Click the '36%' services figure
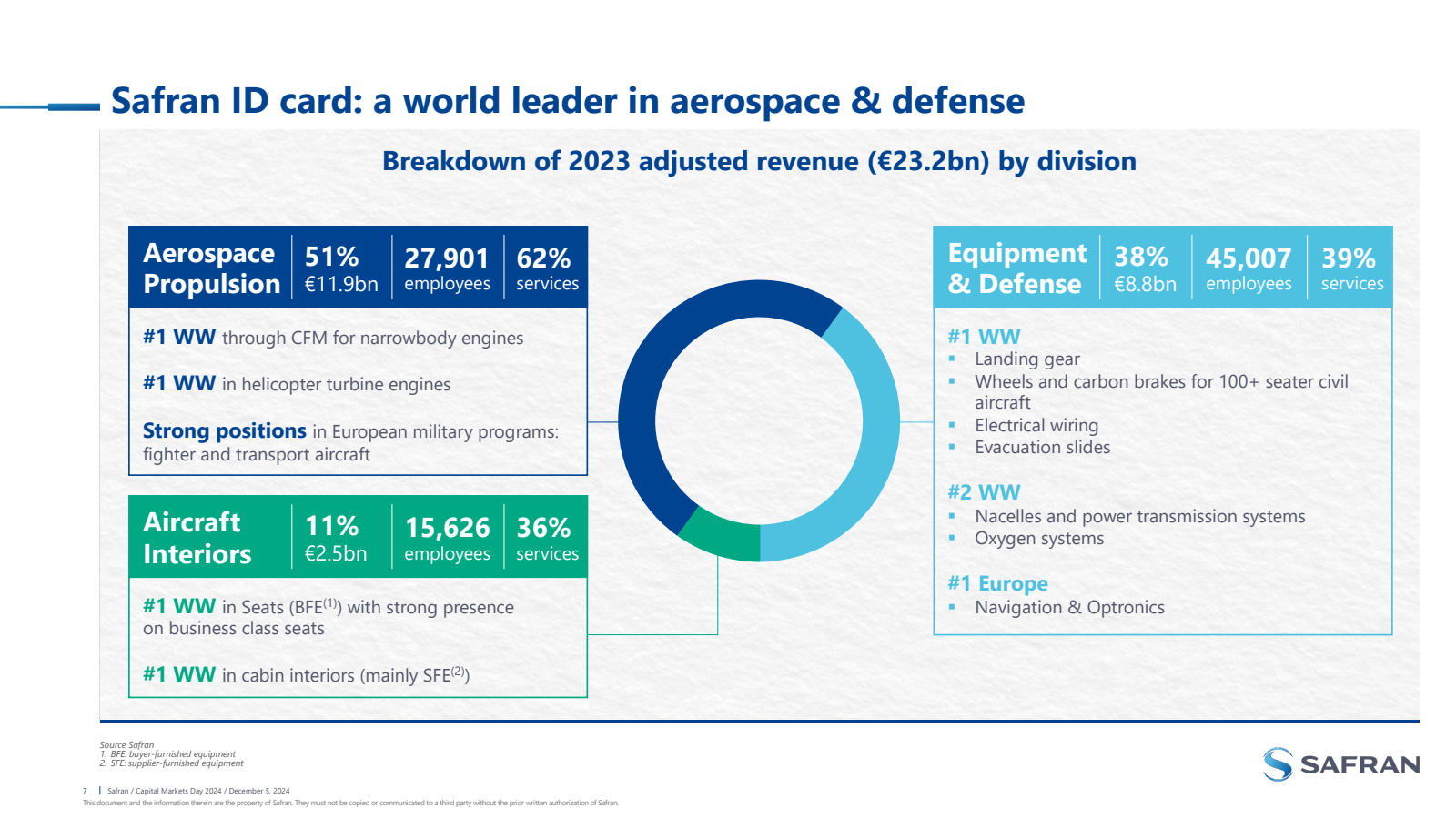This screenshot has height=819, width=1456. 543,528
